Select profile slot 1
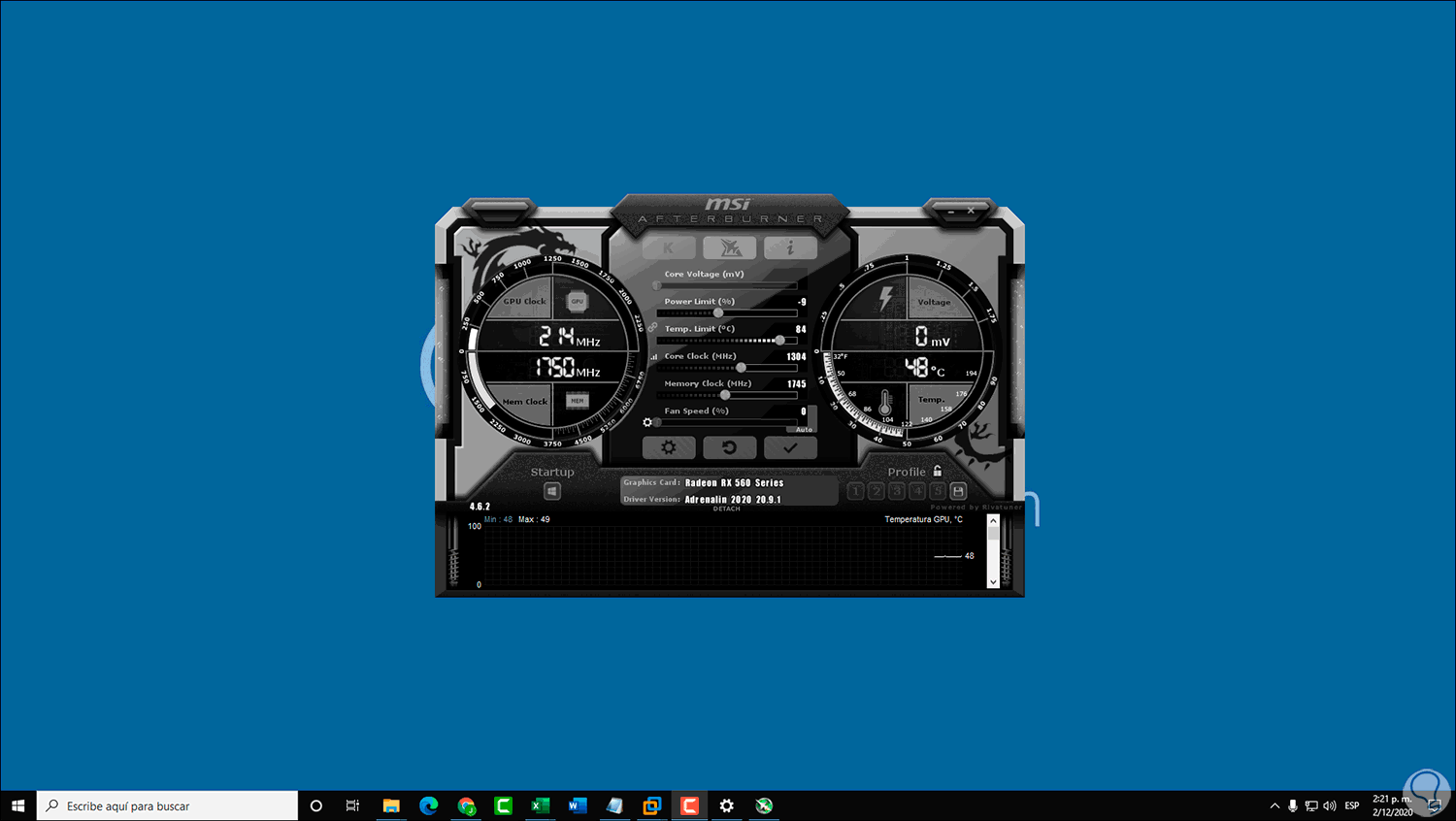The width and height of the screenshot is (1456, 821). 855,491
